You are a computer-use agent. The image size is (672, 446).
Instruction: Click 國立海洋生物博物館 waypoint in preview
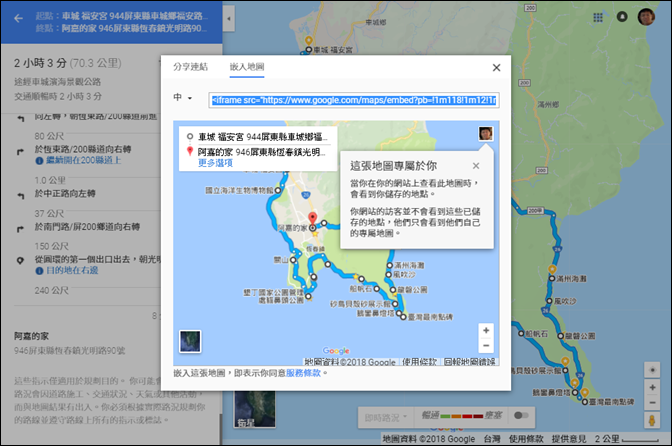(278, 190)
